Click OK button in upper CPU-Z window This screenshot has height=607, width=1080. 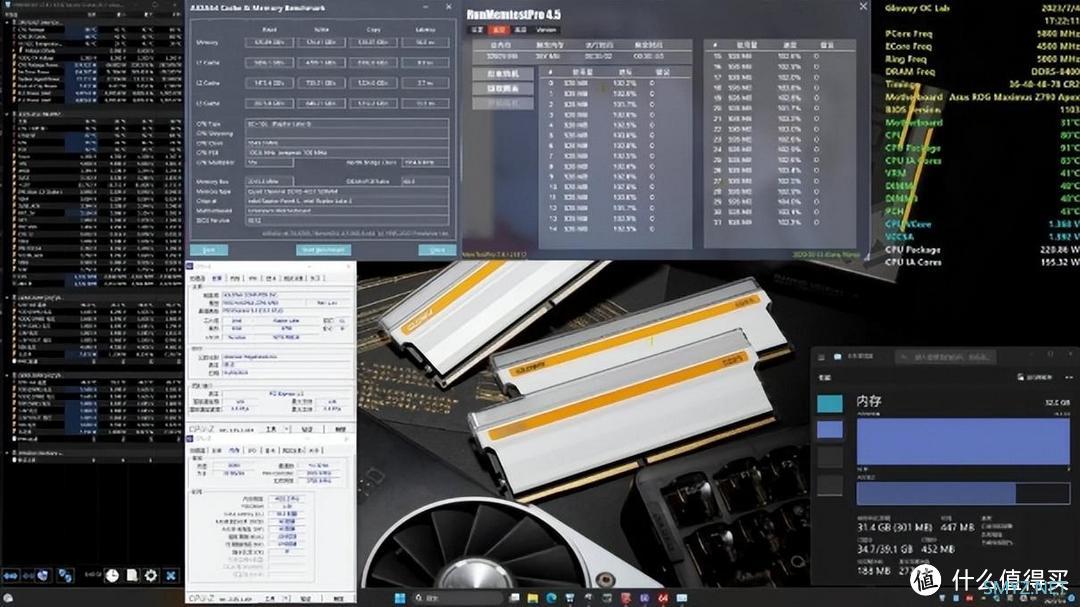tap(340, 429)
